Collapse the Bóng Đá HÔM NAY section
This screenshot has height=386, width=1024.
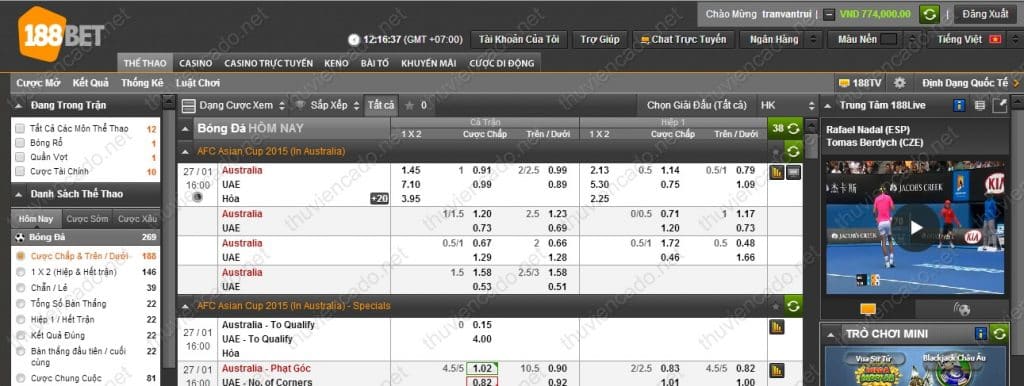coord(186,129)
